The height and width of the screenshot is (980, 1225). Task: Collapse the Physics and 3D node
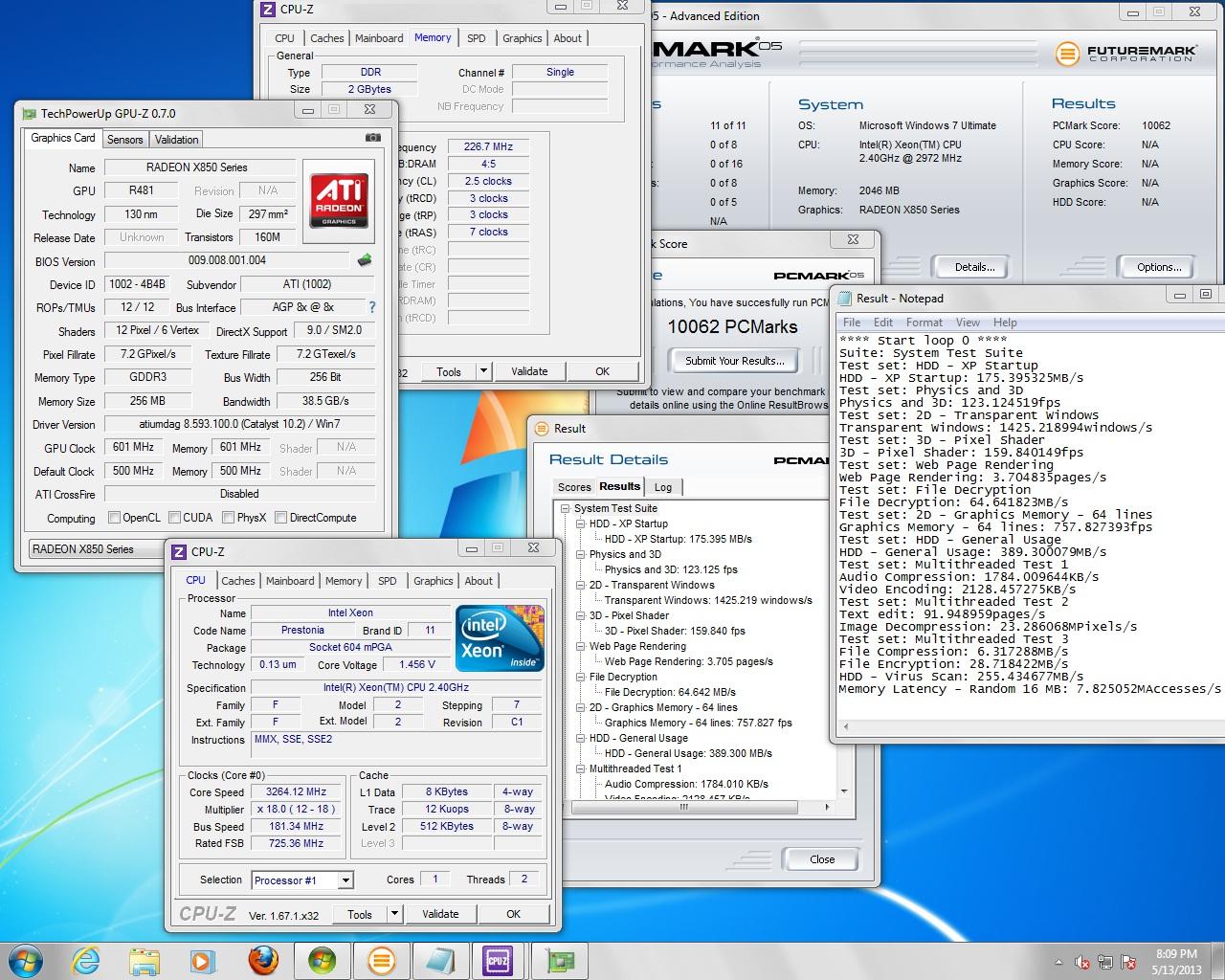click(581, 554)
